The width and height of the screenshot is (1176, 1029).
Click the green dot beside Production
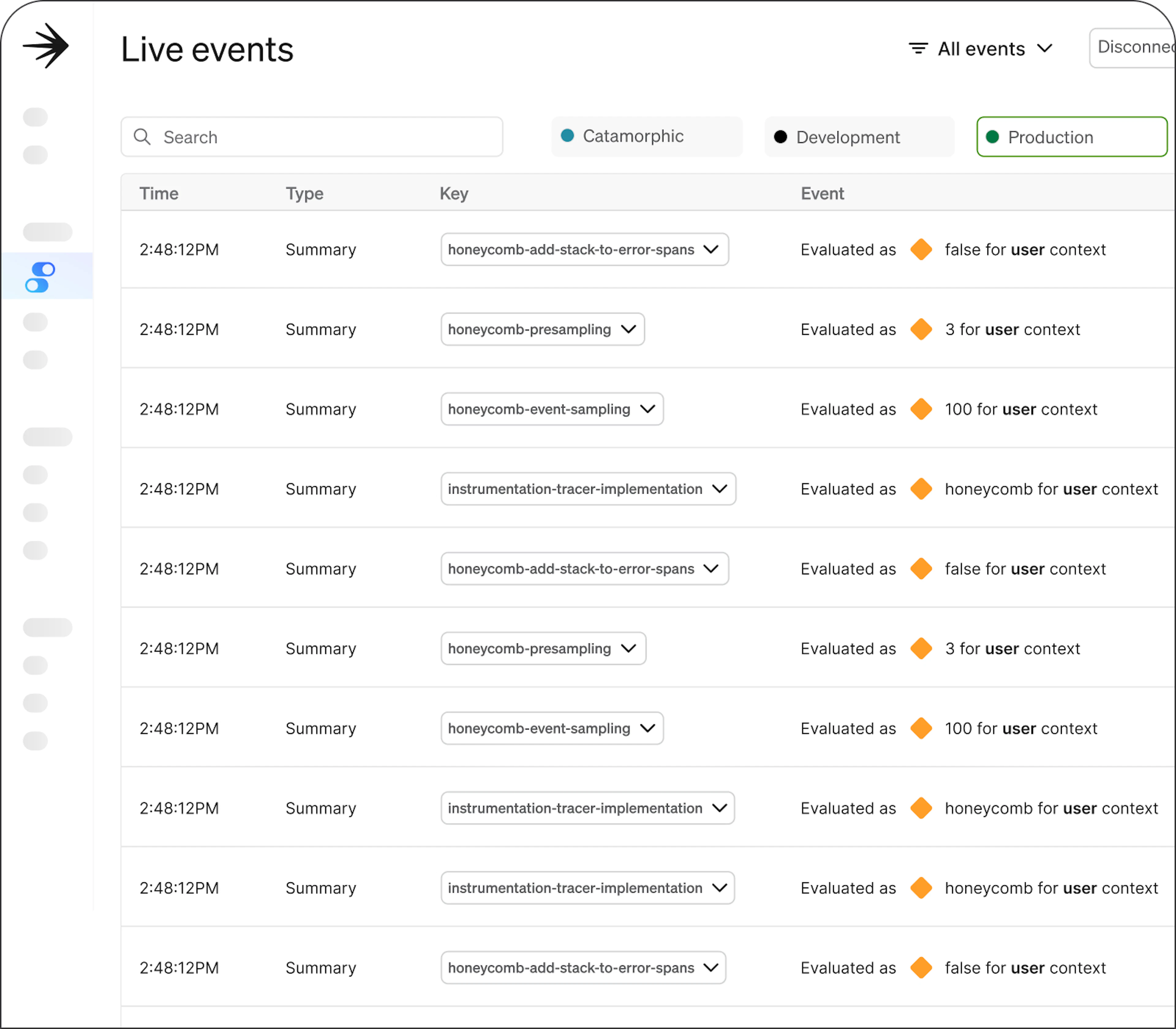point(992,137)
